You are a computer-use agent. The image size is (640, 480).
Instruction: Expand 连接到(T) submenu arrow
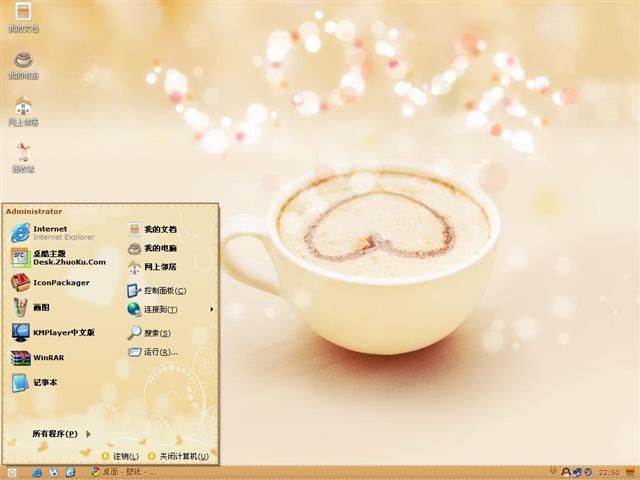coord(211,309)
